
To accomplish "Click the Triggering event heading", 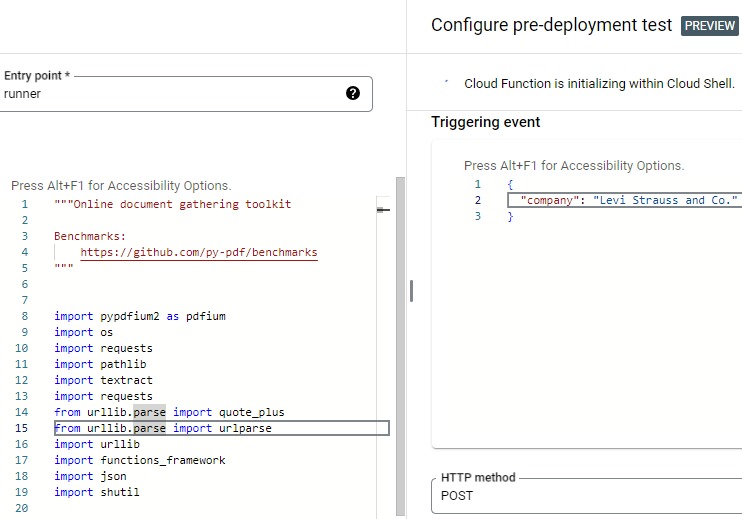I will pos(486,122).
